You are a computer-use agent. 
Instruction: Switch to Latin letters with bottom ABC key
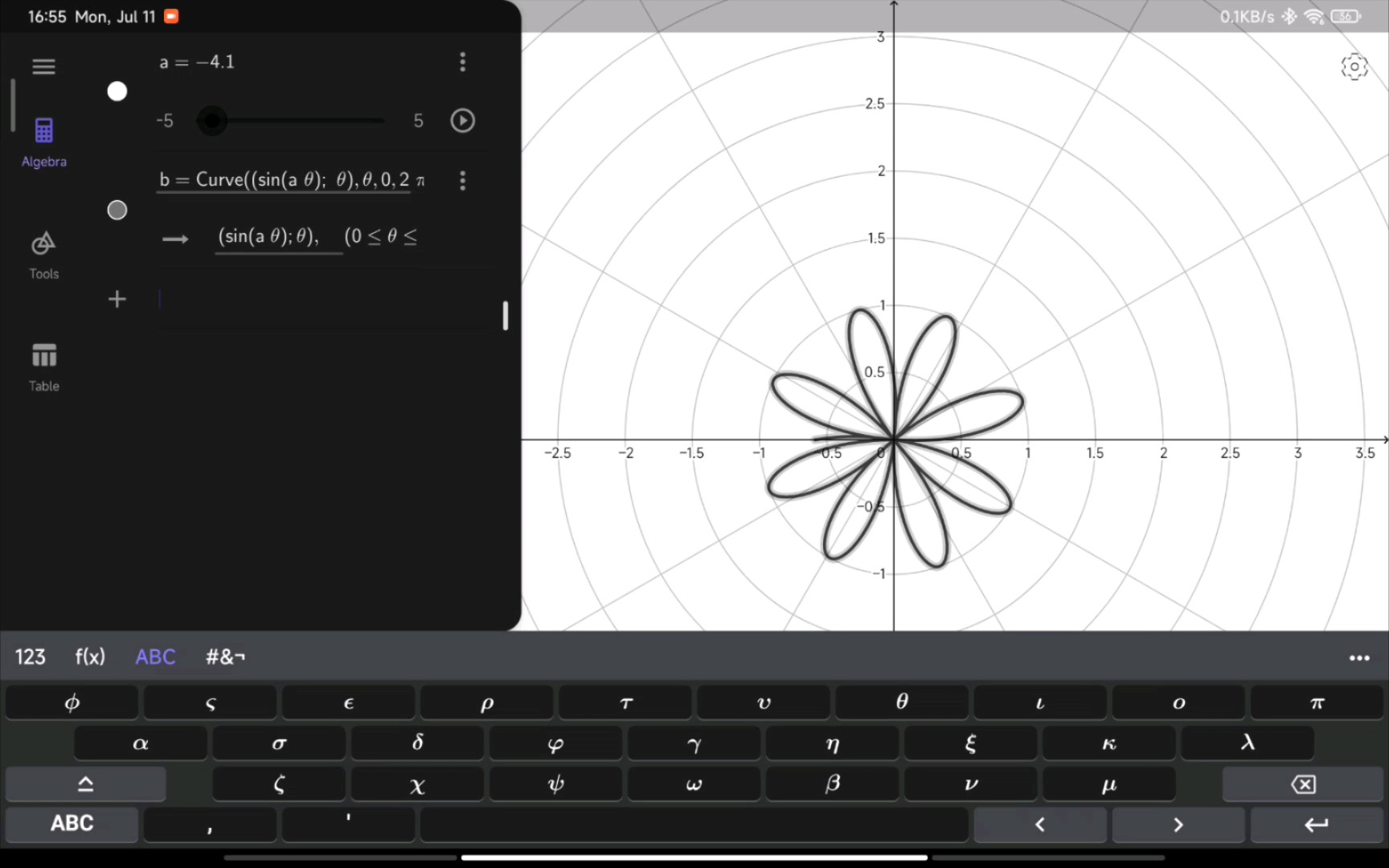tap(72, 825)
